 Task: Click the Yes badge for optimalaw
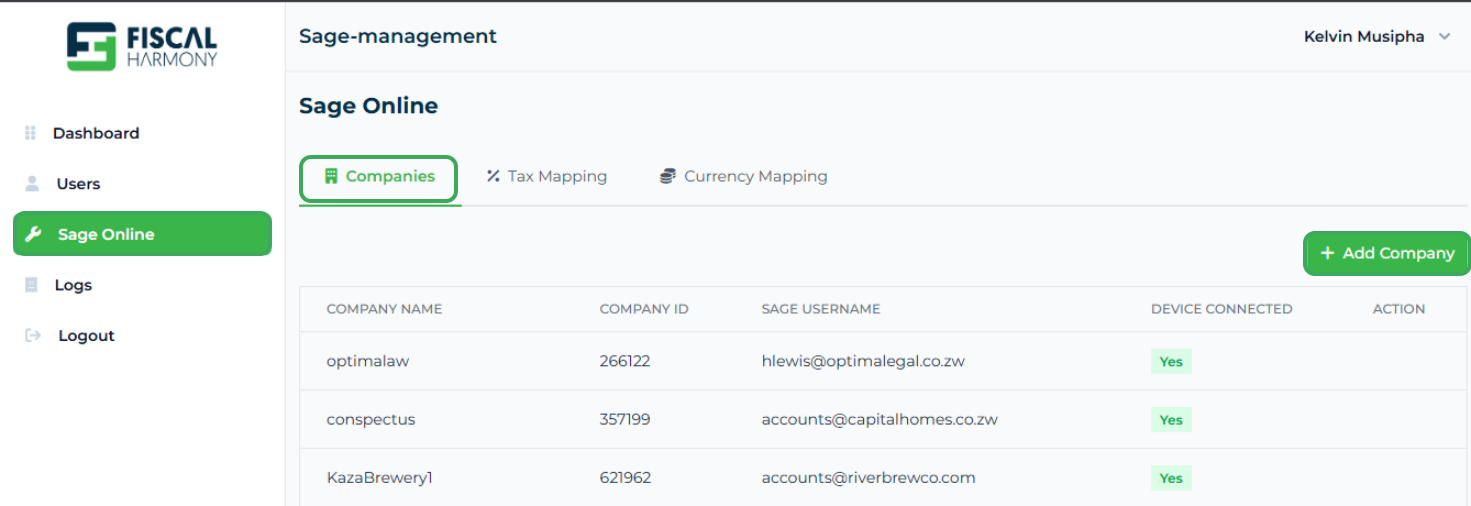click(x=1171, y=362)
